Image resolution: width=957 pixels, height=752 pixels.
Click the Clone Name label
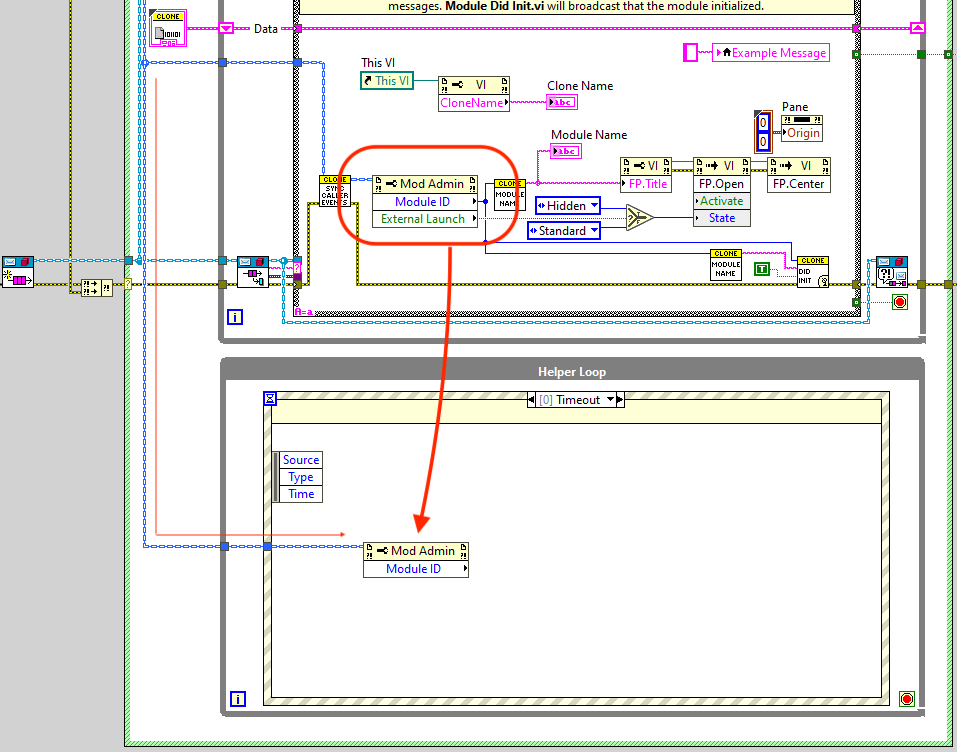580,86
